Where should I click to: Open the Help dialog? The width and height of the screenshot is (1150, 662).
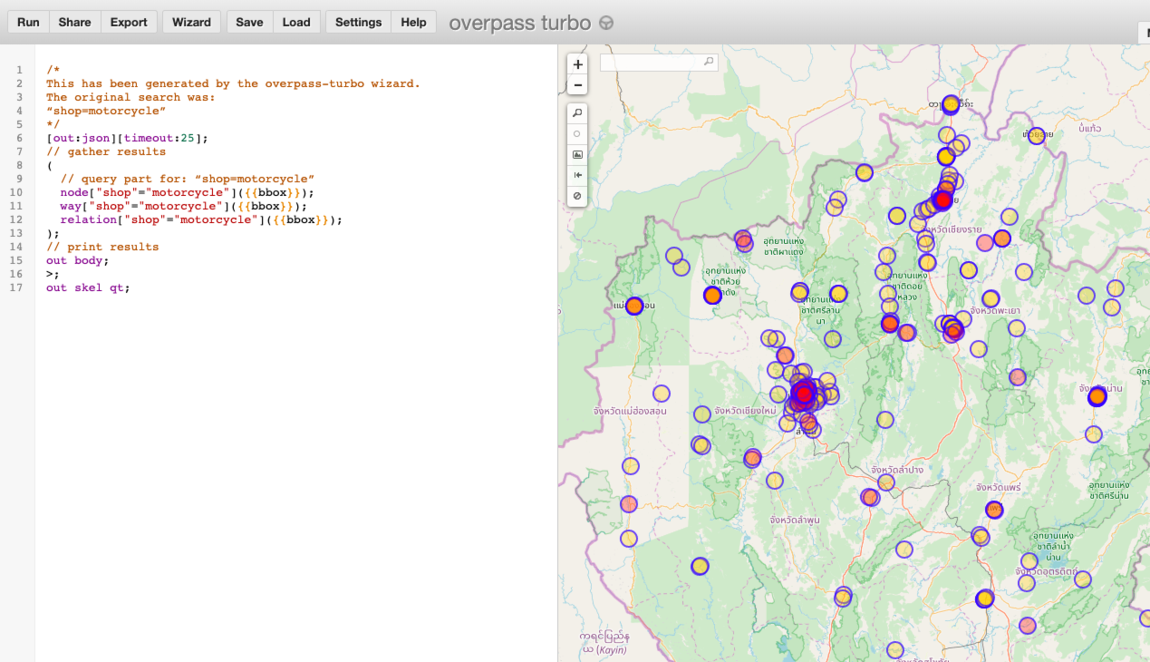click(x=413, y=22)
